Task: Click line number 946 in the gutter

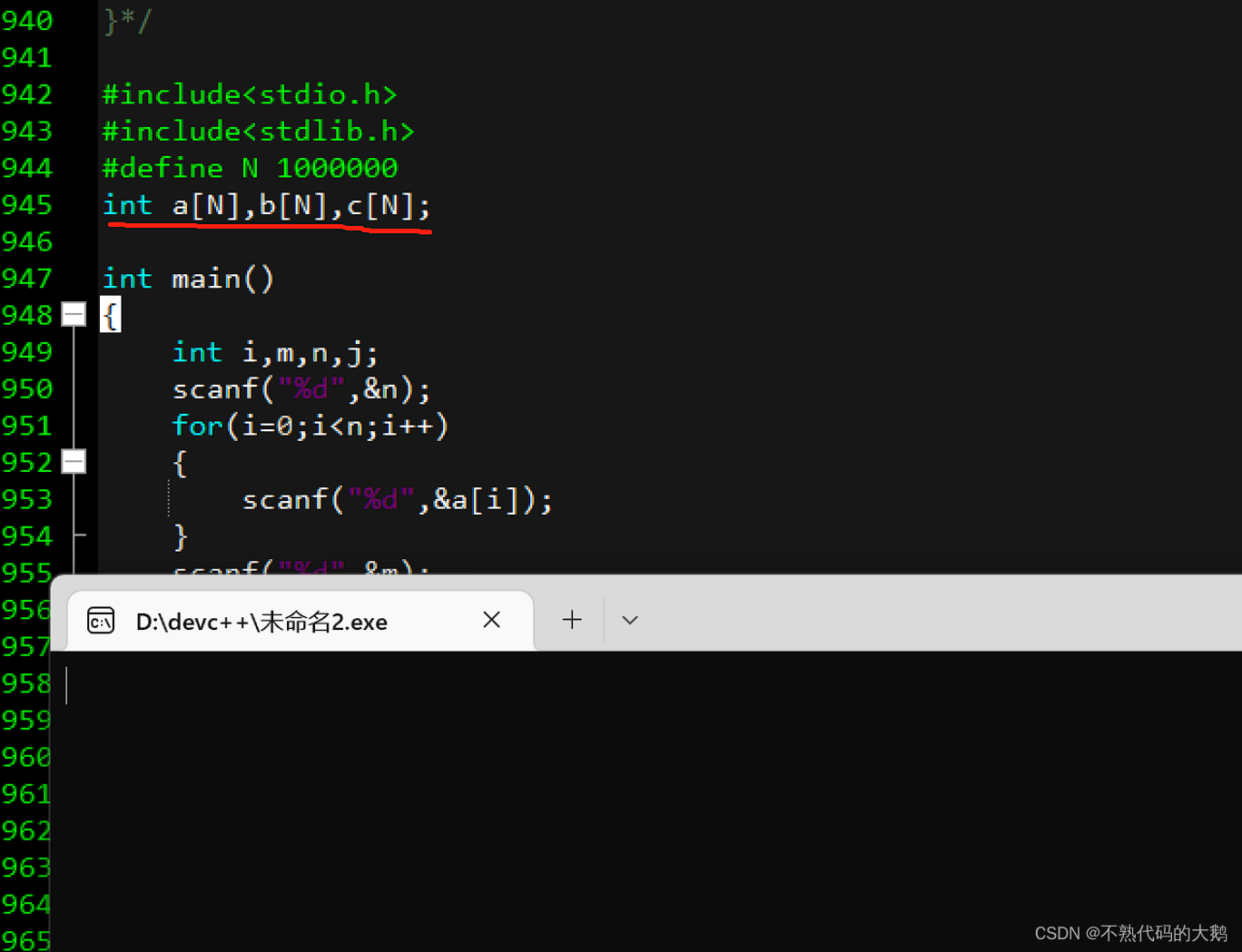Action: [27, 241]
